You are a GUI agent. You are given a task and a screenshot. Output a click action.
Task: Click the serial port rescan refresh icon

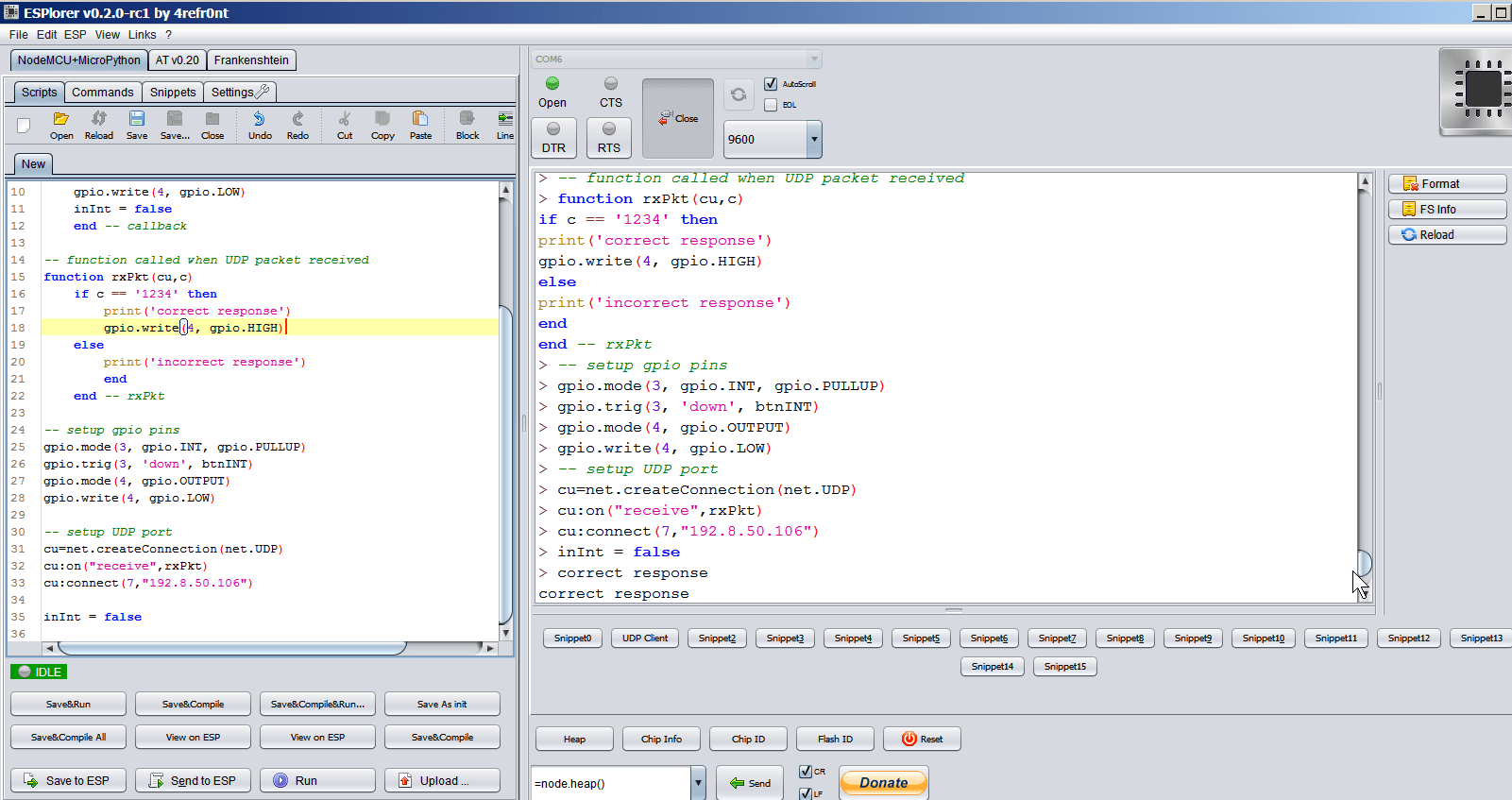click(x=739, y=94)
